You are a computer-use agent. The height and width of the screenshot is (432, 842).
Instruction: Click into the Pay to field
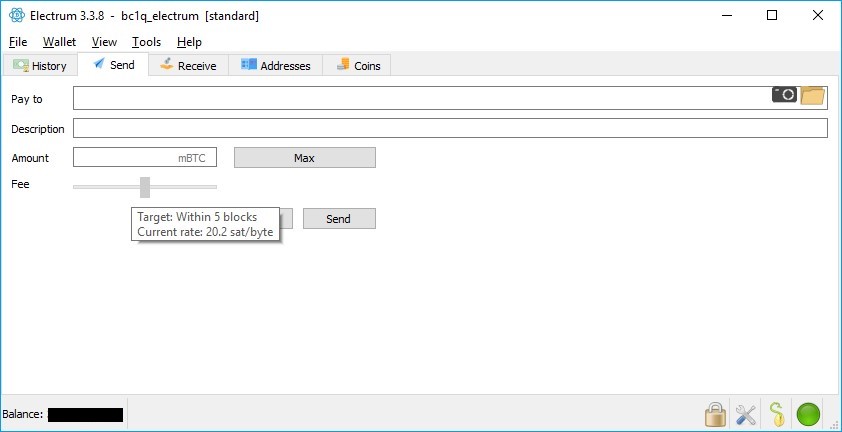click(x=450, y=98)
